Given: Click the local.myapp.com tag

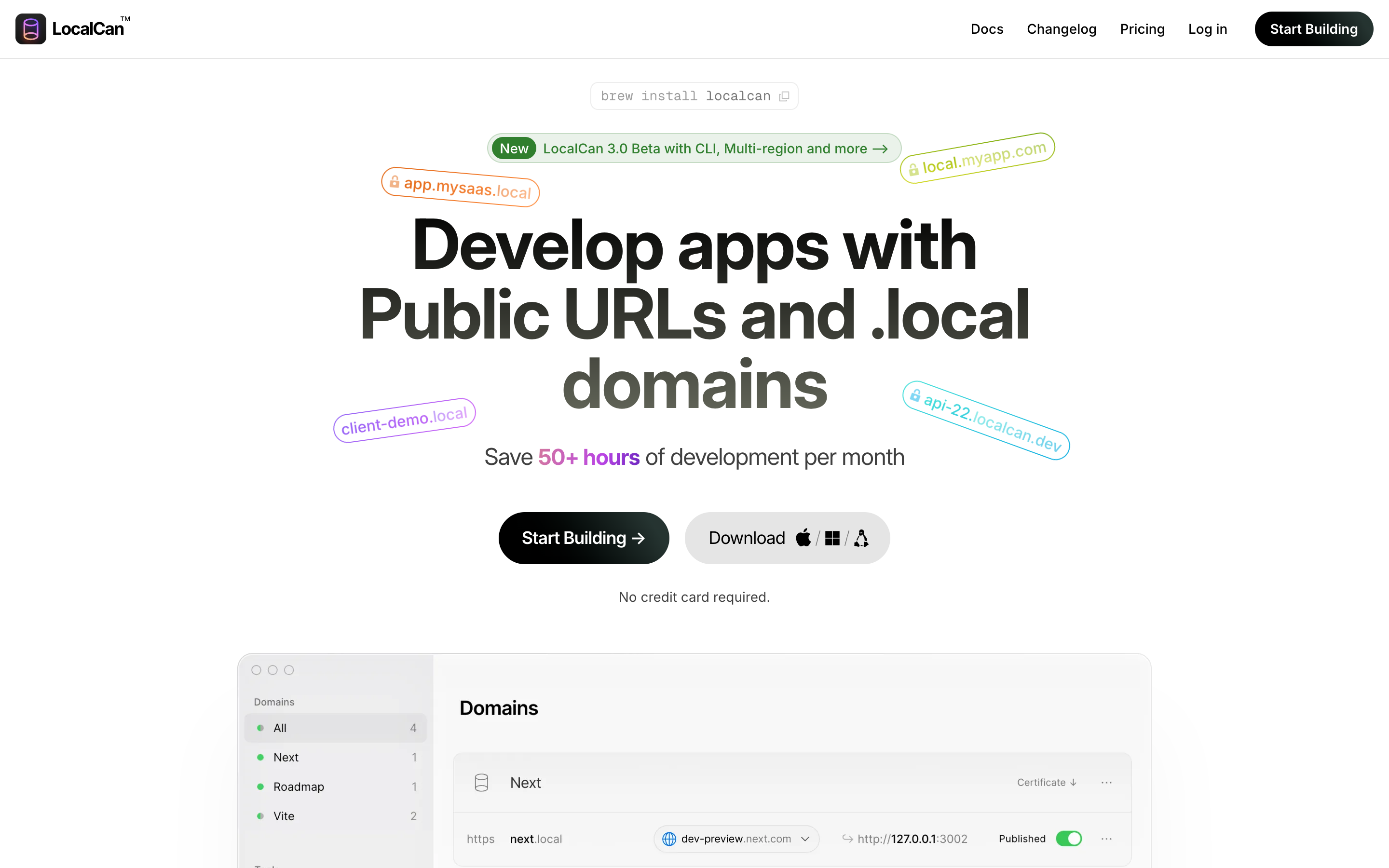Looking at the screenshot, I should point(978,158).
